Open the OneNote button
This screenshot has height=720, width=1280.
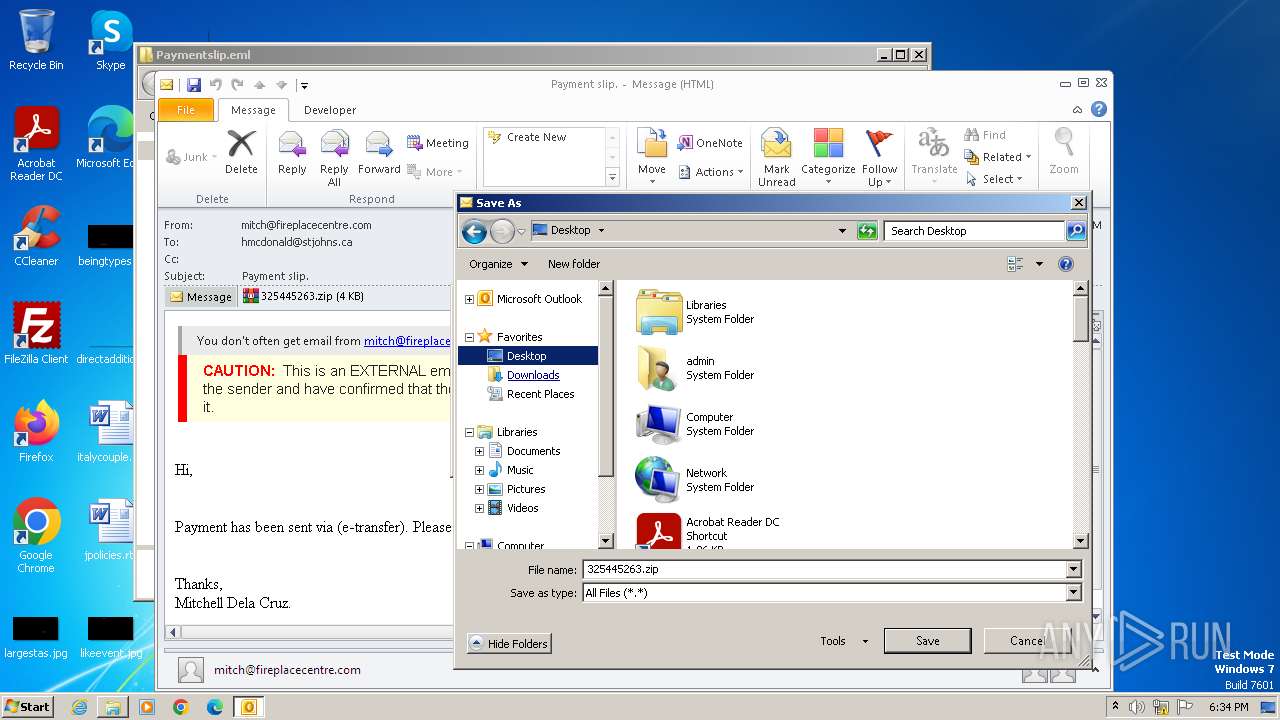[x=710, y=143]
